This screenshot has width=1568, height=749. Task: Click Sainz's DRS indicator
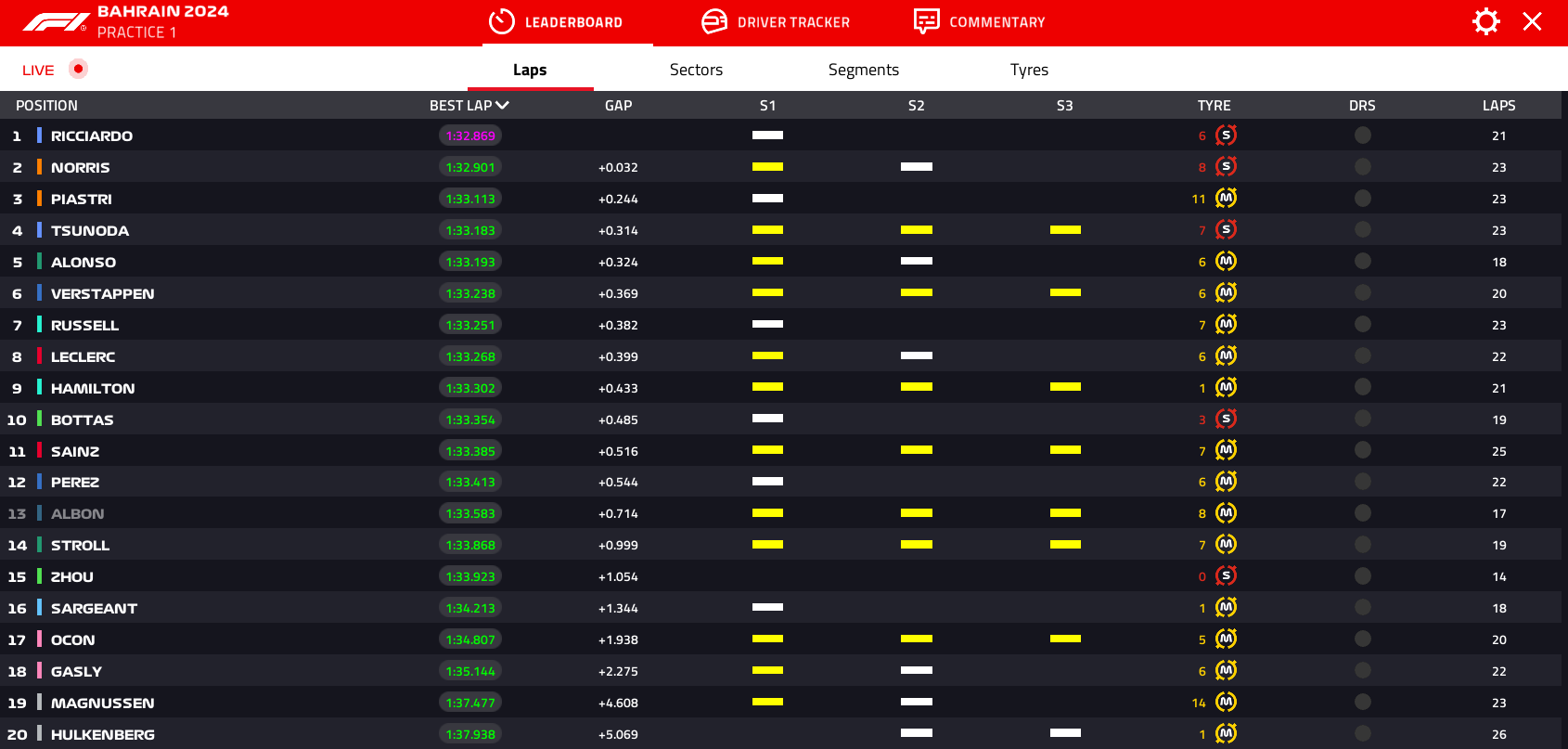1362,451
